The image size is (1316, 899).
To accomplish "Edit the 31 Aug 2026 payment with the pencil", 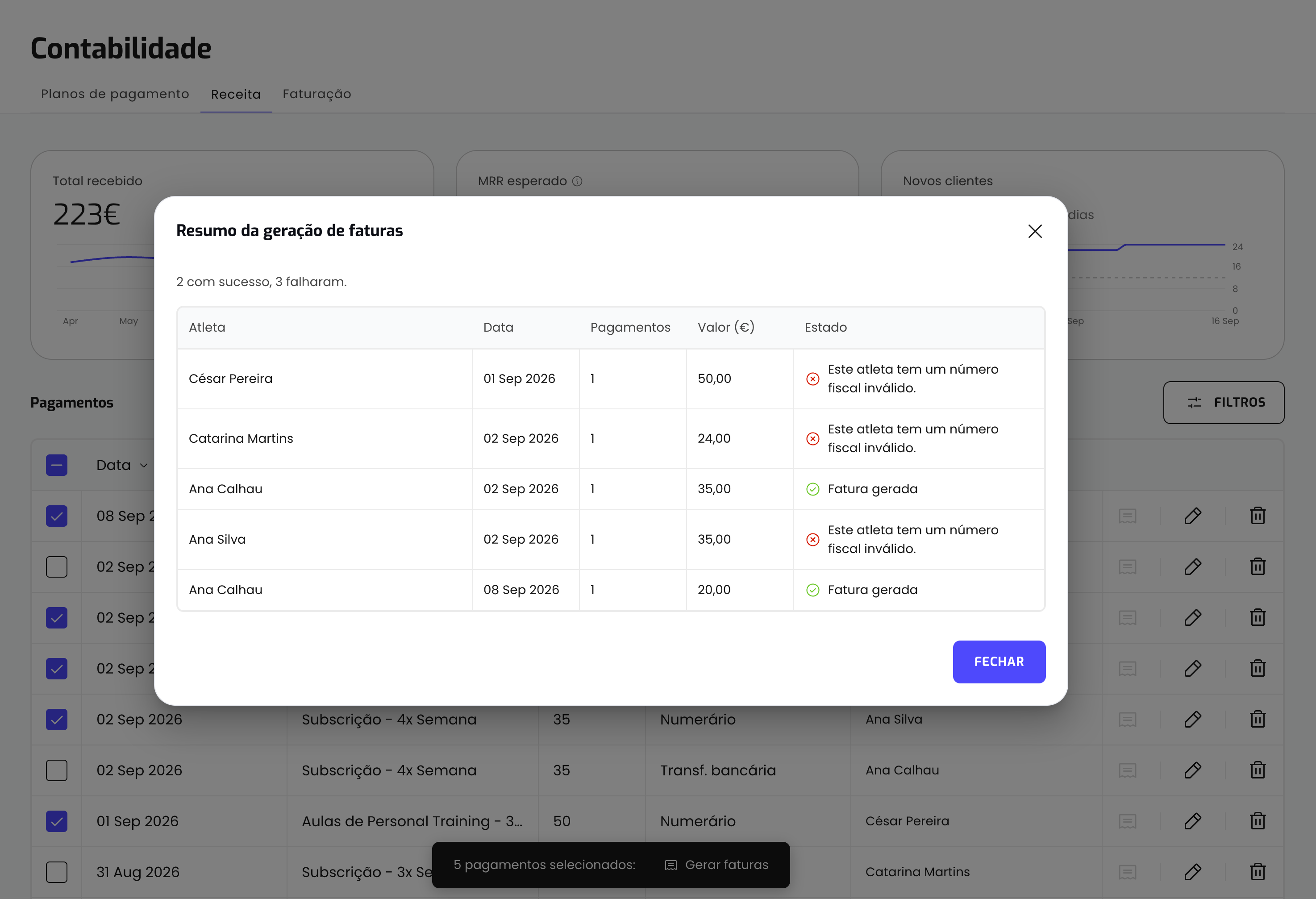I will coord(1192,872).
